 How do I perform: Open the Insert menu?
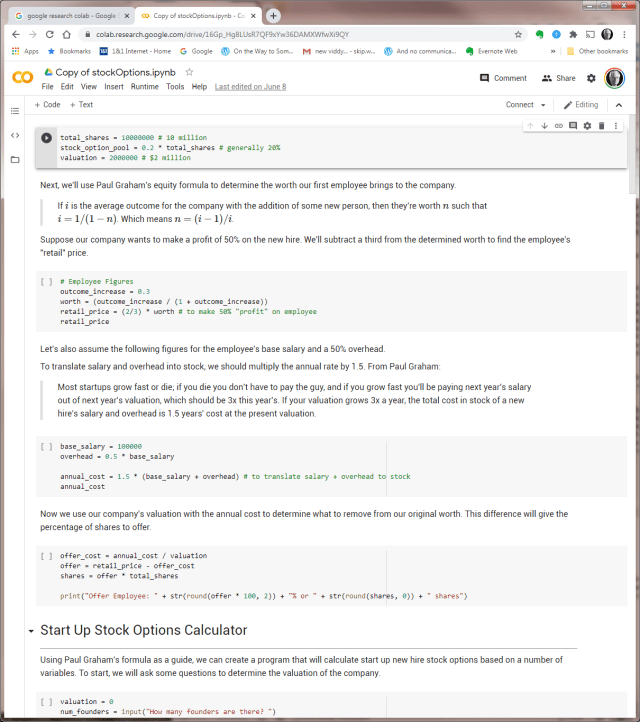[114, 87]
